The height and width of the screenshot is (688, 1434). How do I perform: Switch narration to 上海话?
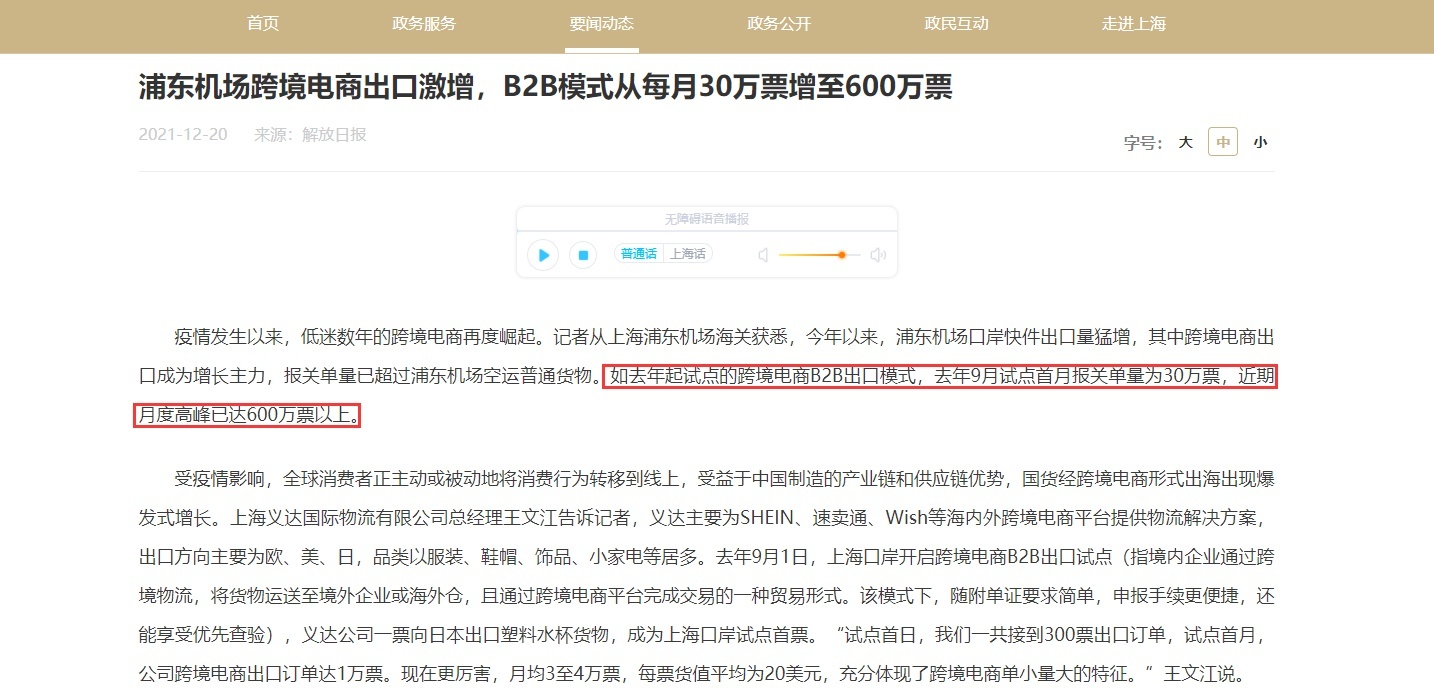pyautogui.click(x=687, y=254)
